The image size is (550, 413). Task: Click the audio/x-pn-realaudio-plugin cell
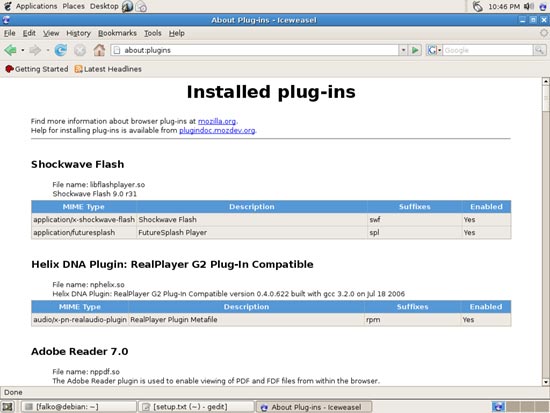coord(80,320)
